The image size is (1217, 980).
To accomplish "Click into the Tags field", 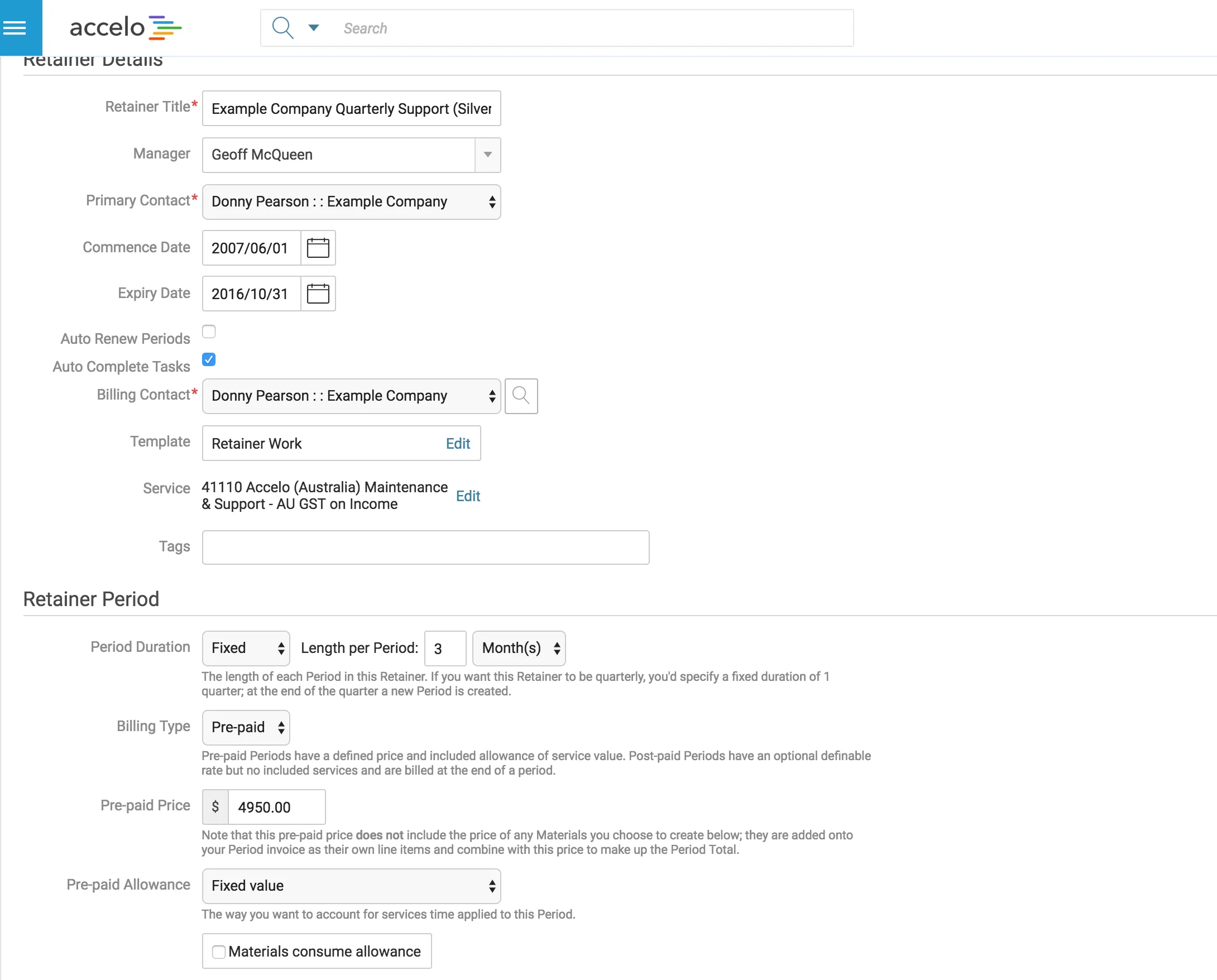I will point(425,547).
